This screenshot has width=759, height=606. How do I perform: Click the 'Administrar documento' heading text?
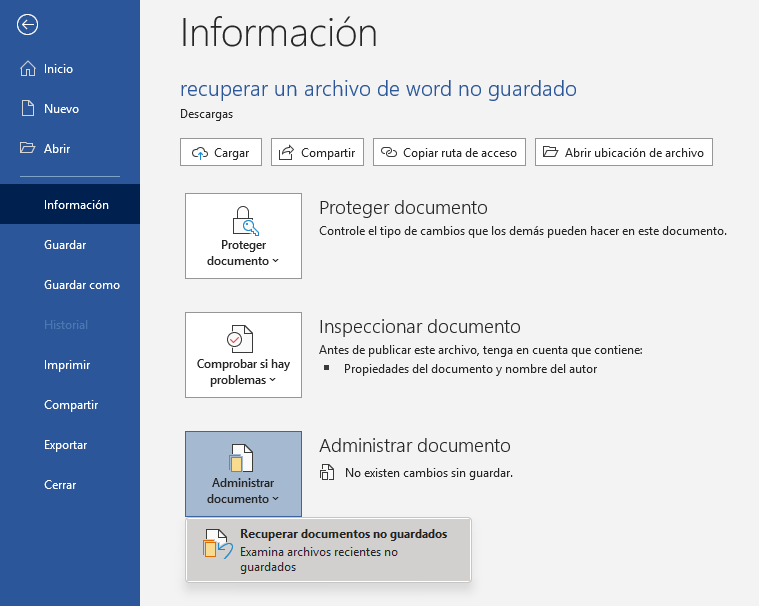click(x=415, y=446)
